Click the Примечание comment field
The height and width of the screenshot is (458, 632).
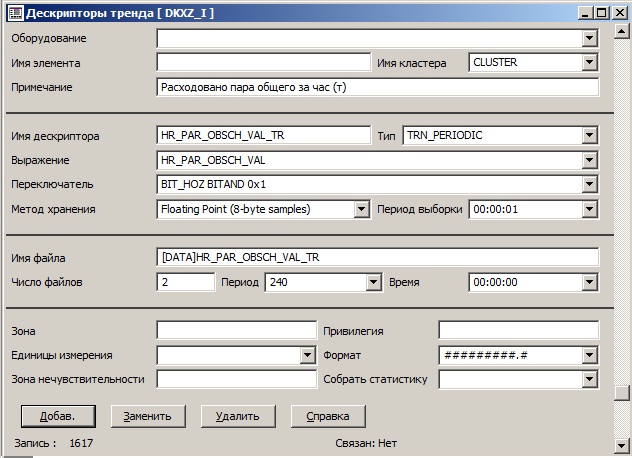click(378, 87)
